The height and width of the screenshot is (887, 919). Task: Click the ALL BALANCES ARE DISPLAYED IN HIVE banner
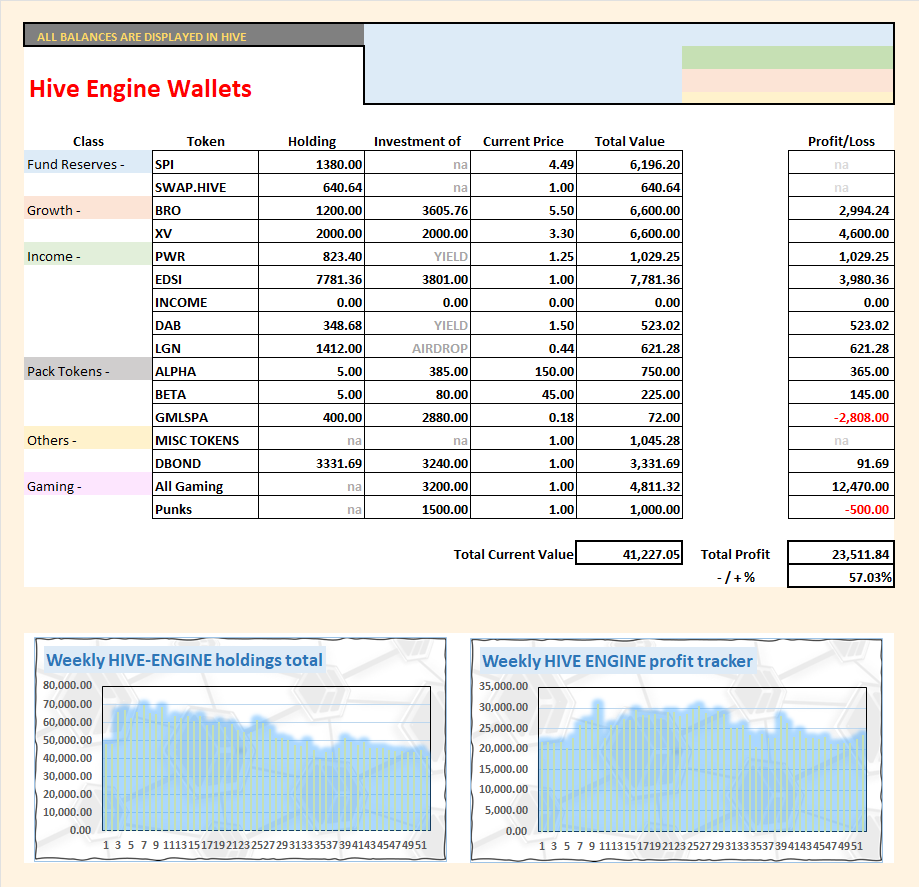click(x=193, y=35)
